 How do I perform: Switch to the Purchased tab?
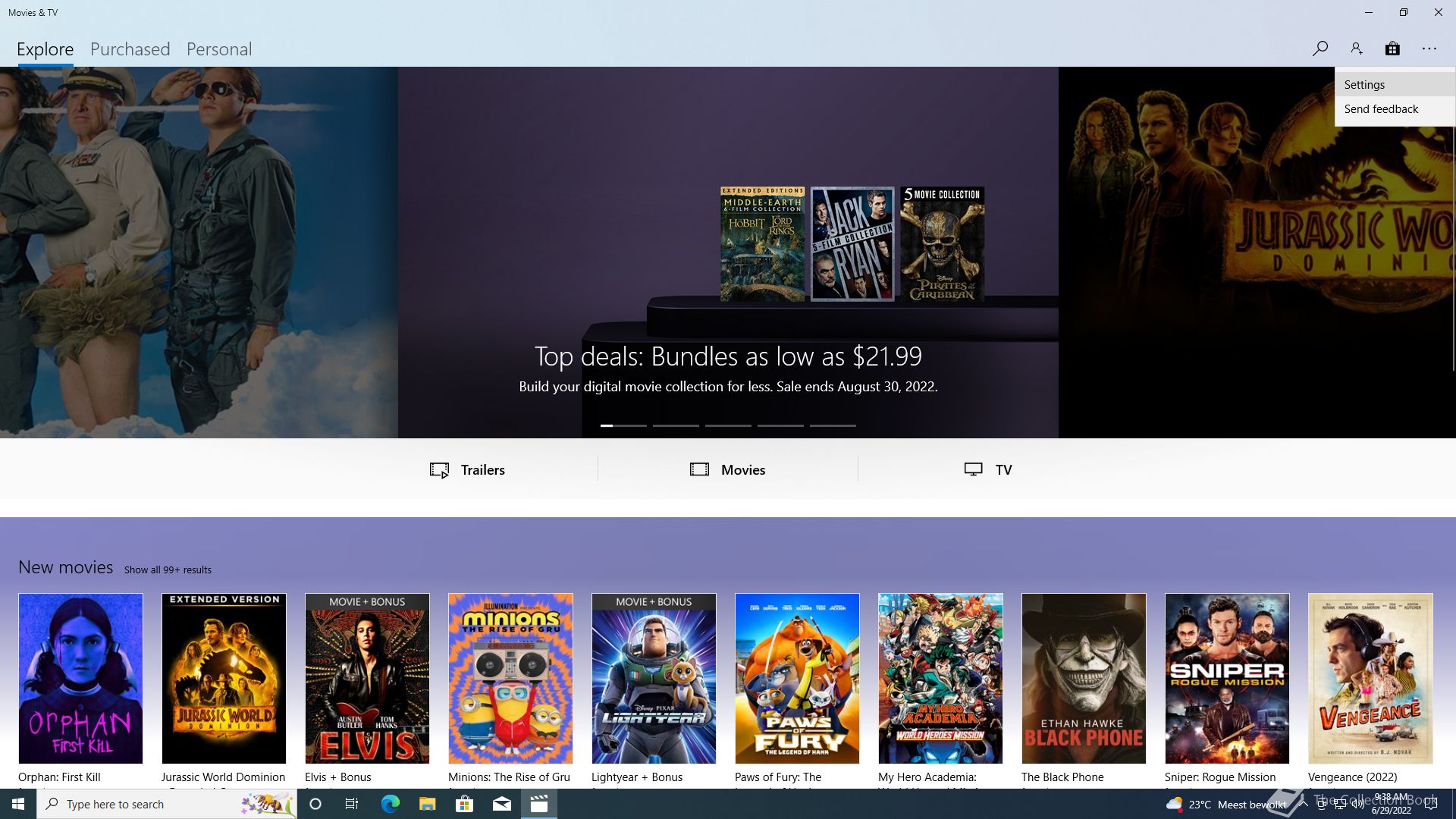tap(130, 49)
